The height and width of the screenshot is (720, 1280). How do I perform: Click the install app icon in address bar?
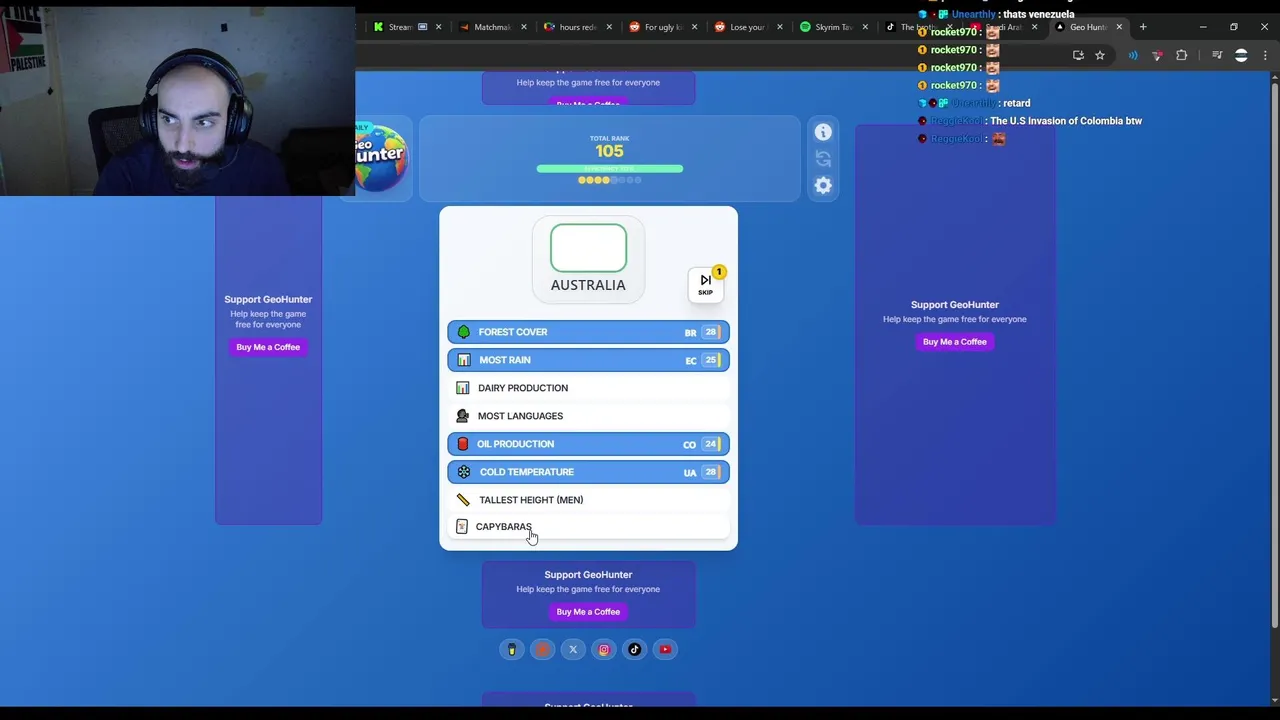[1078, 56]
